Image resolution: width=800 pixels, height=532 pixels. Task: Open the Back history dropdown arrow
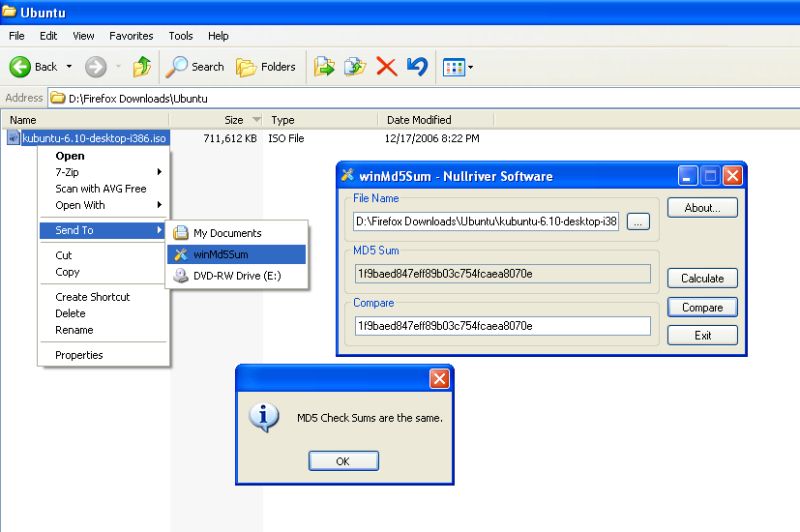pyautogui.click(x=69, y=67)
